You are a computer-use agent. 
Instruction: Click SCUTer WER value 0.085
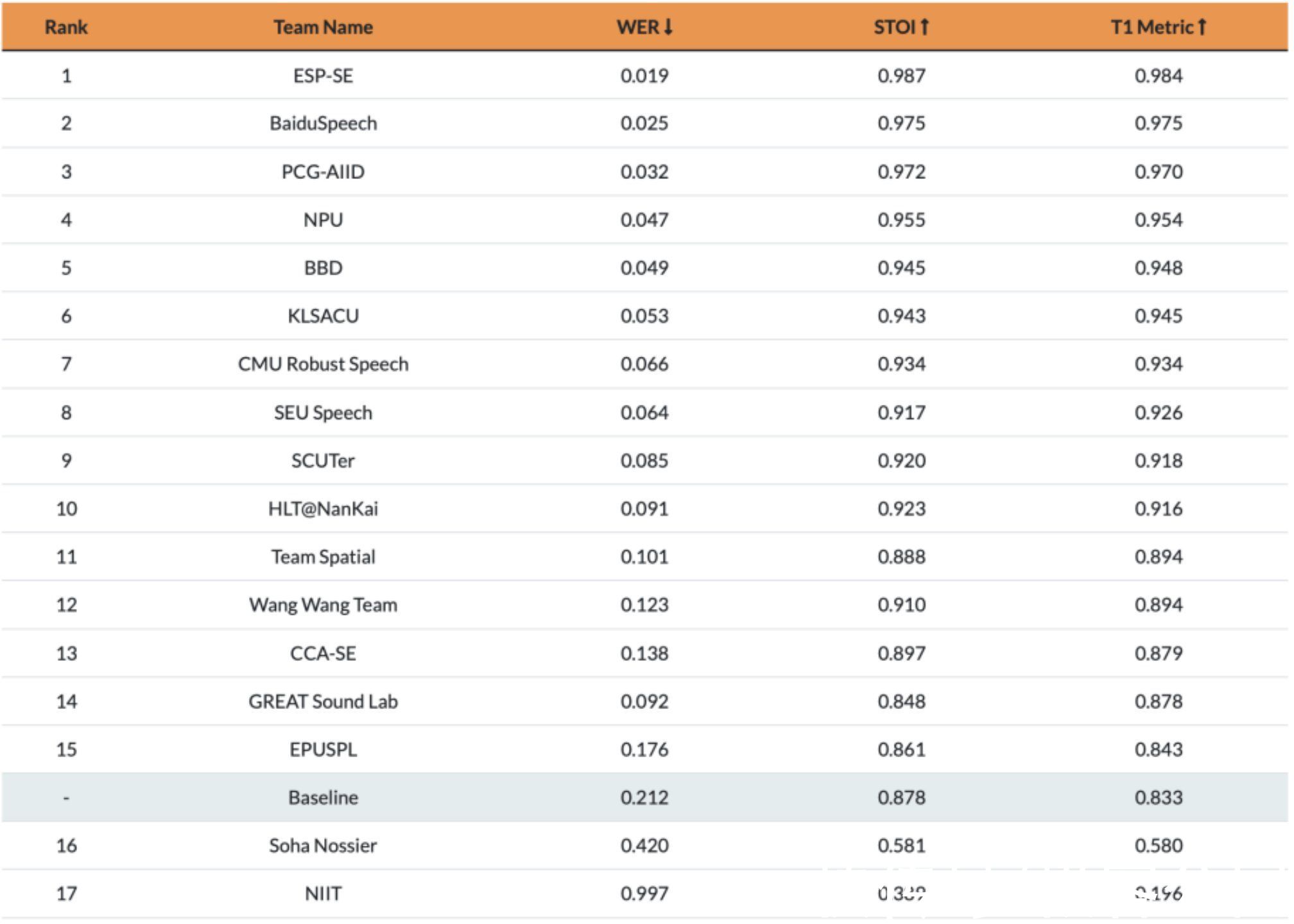[x=644, y=461]
